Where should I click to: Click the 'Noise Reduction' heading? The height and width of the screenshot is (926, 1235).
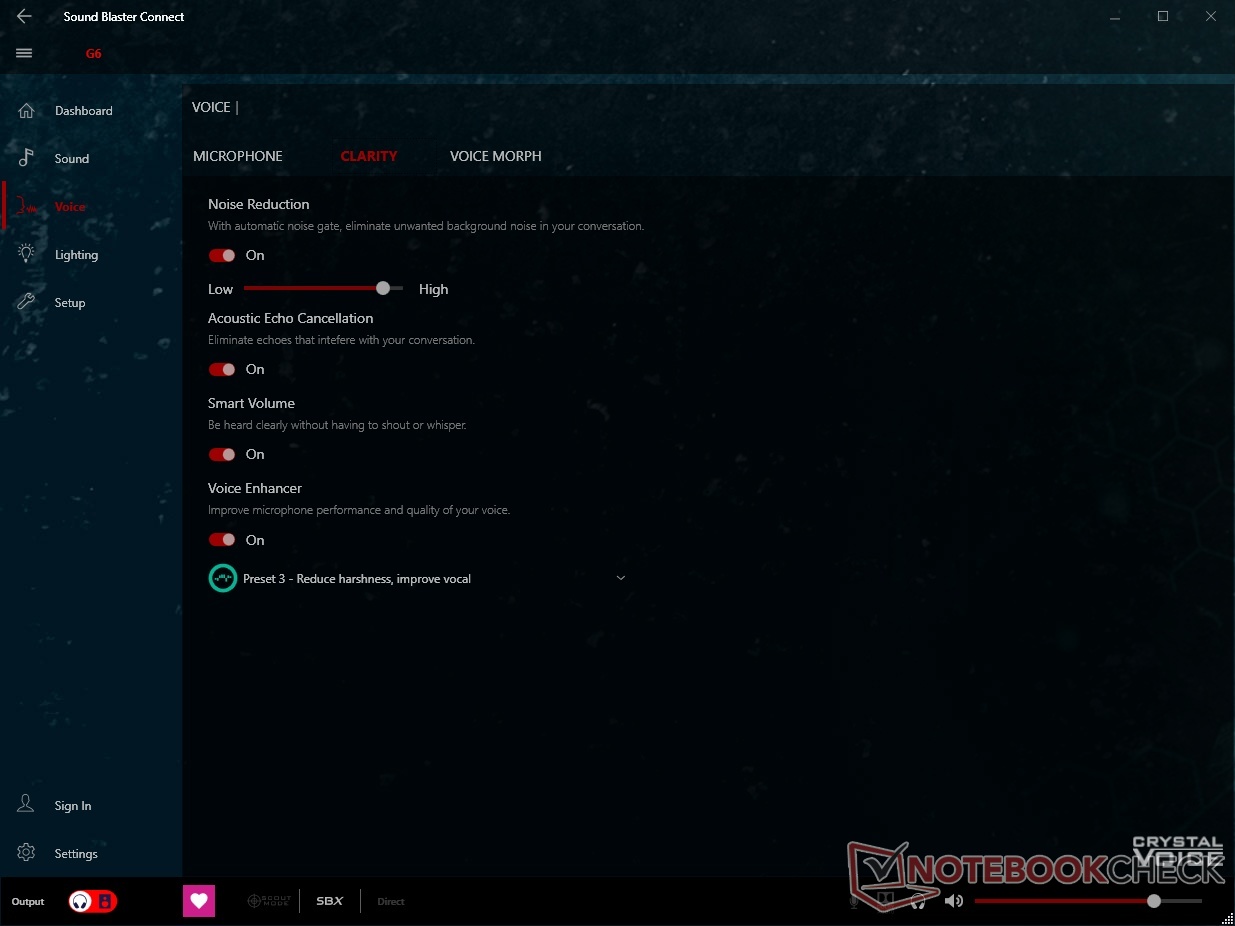pyautogui.click(x=259, y=204)
